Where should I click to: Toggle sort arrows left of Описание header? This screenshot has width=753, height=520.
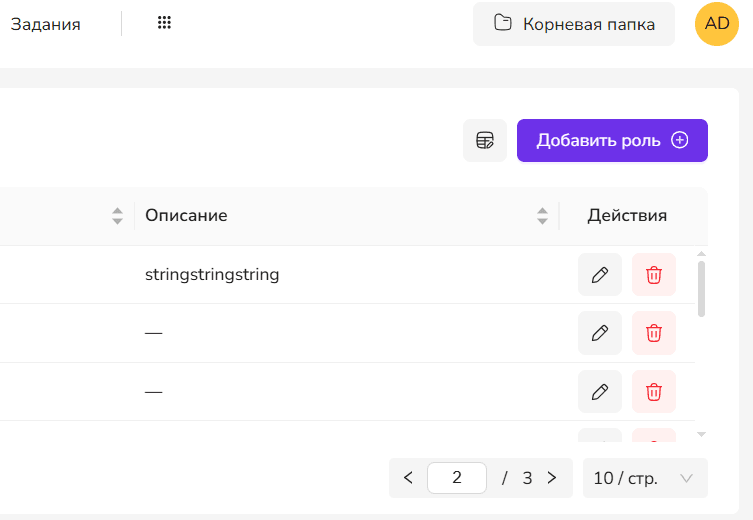[117, 215]
